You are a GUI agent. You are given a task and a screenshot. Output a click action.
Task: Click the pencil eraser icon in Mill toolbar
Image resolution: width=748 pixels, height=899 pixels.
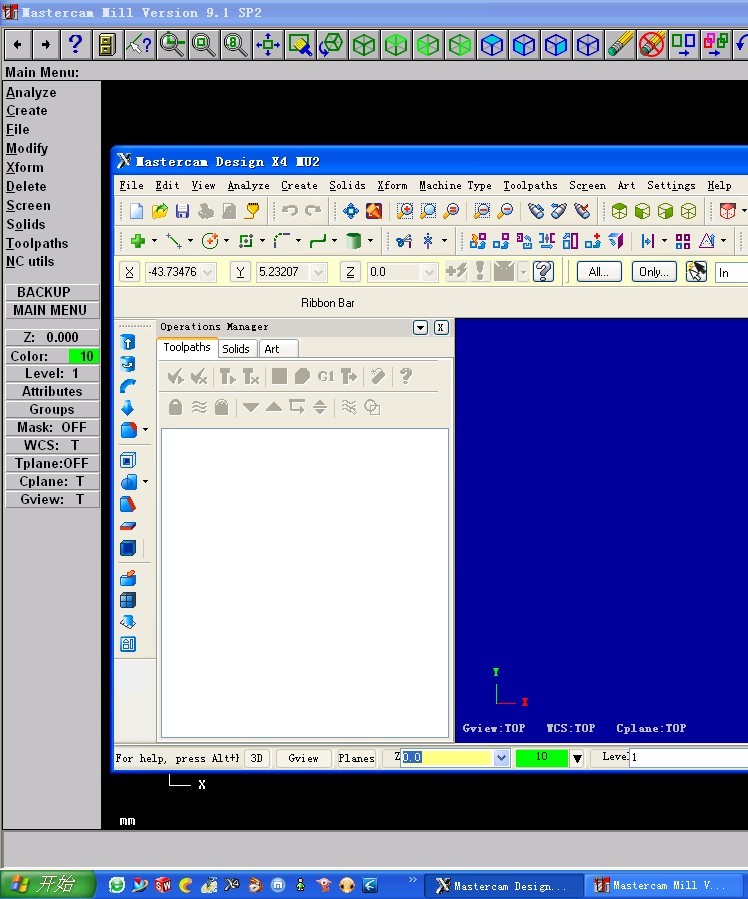click(620, 44)
